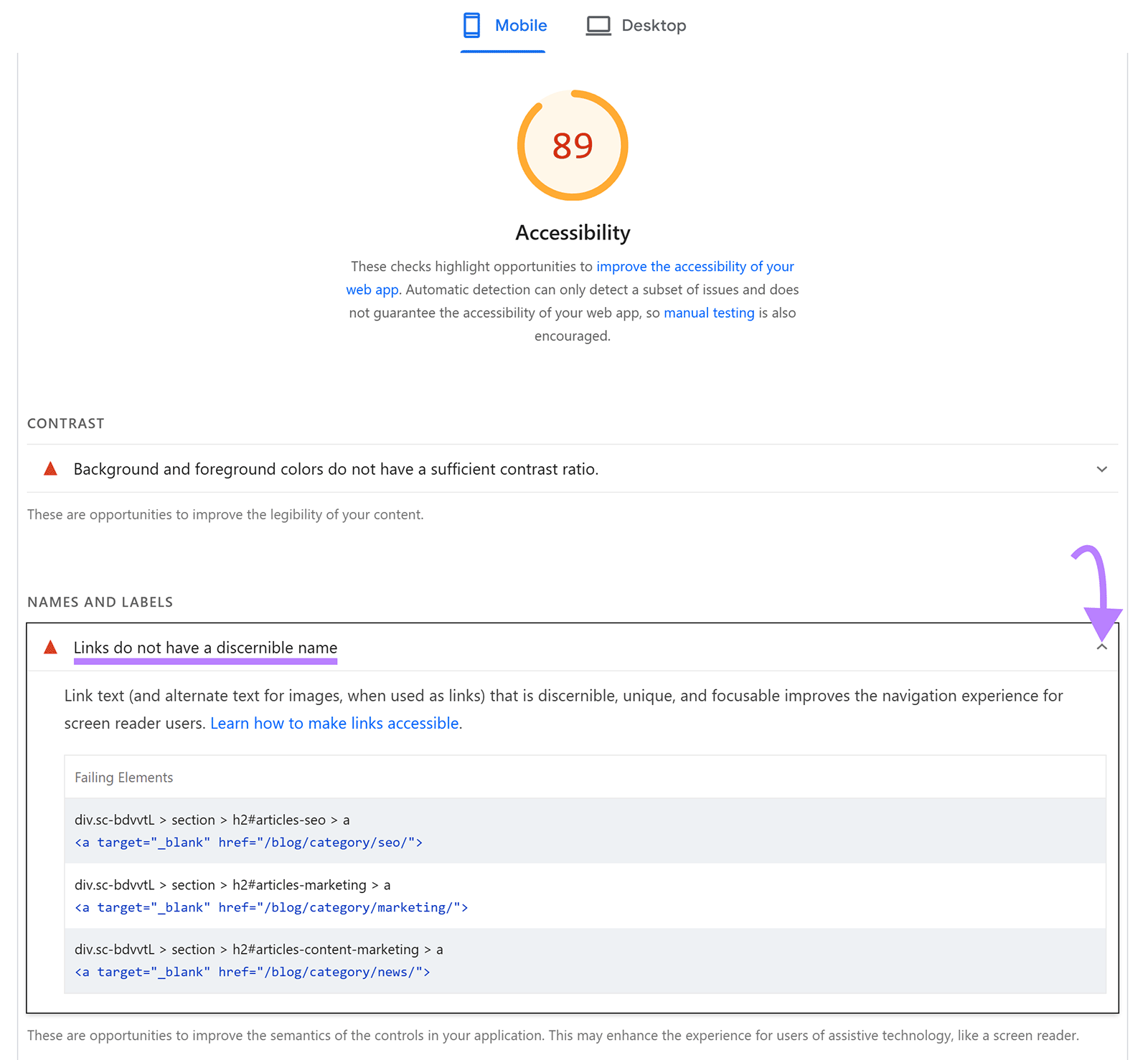Image resolution: width=1148 pixels, height=1060 pixels.
Task: Select the Mobile phone icon
Action: 471,24
